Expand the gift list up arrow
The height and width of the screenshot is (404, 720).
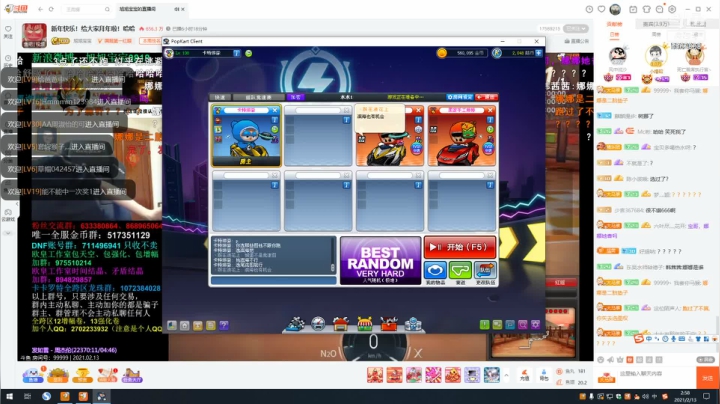[506, 376]
